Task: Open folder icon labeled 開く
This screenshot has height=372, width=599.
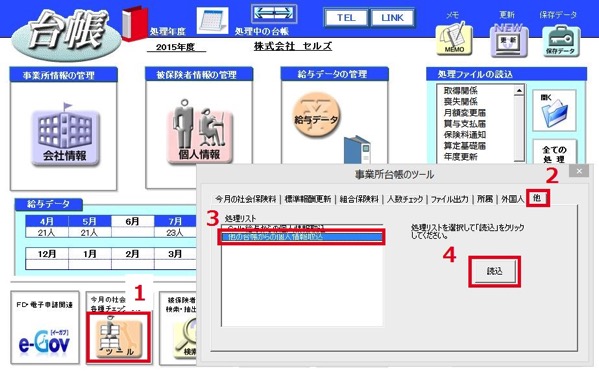Action: [554, 111]
